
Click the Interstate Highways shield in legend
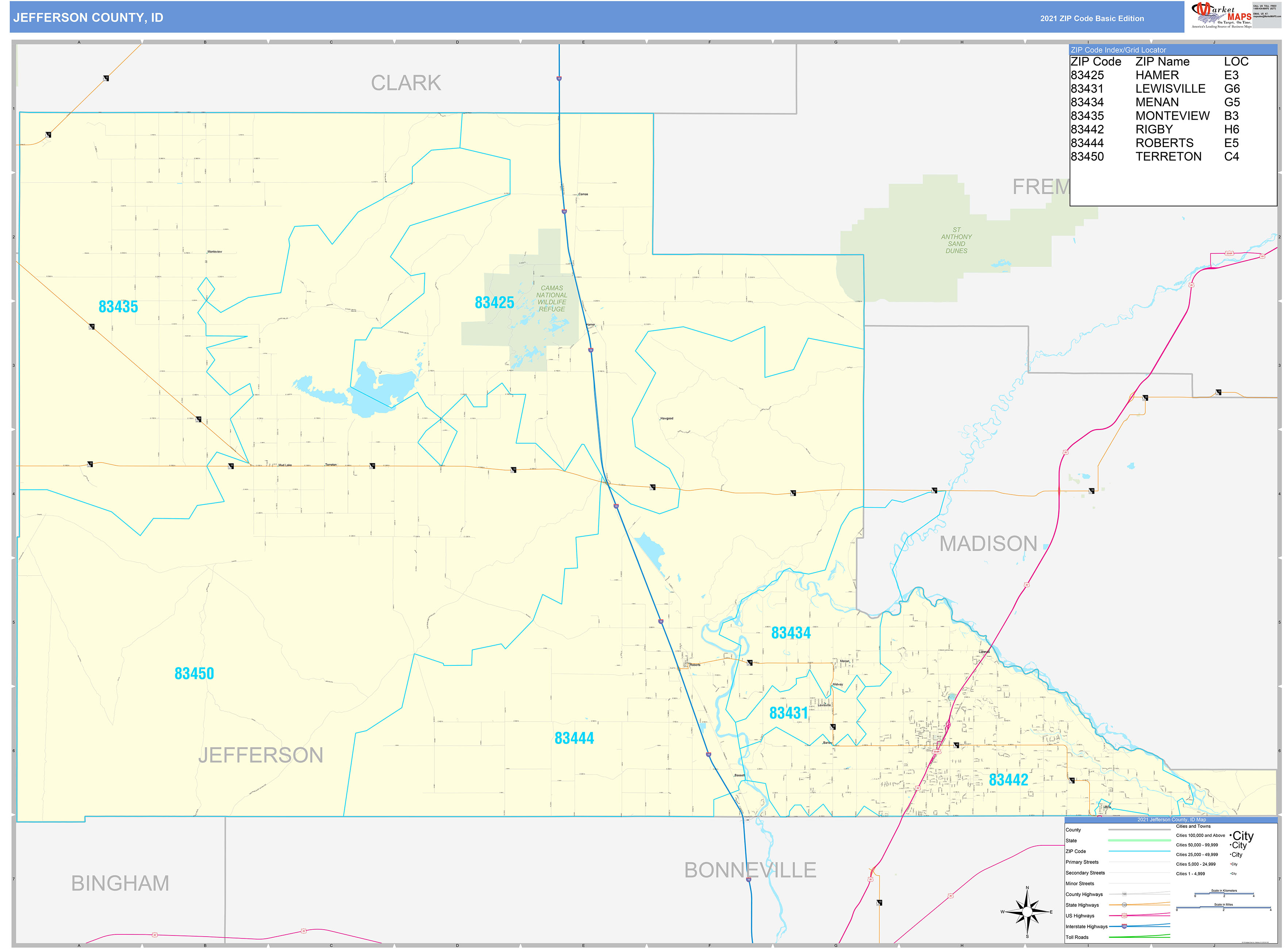pos(1124,926)
